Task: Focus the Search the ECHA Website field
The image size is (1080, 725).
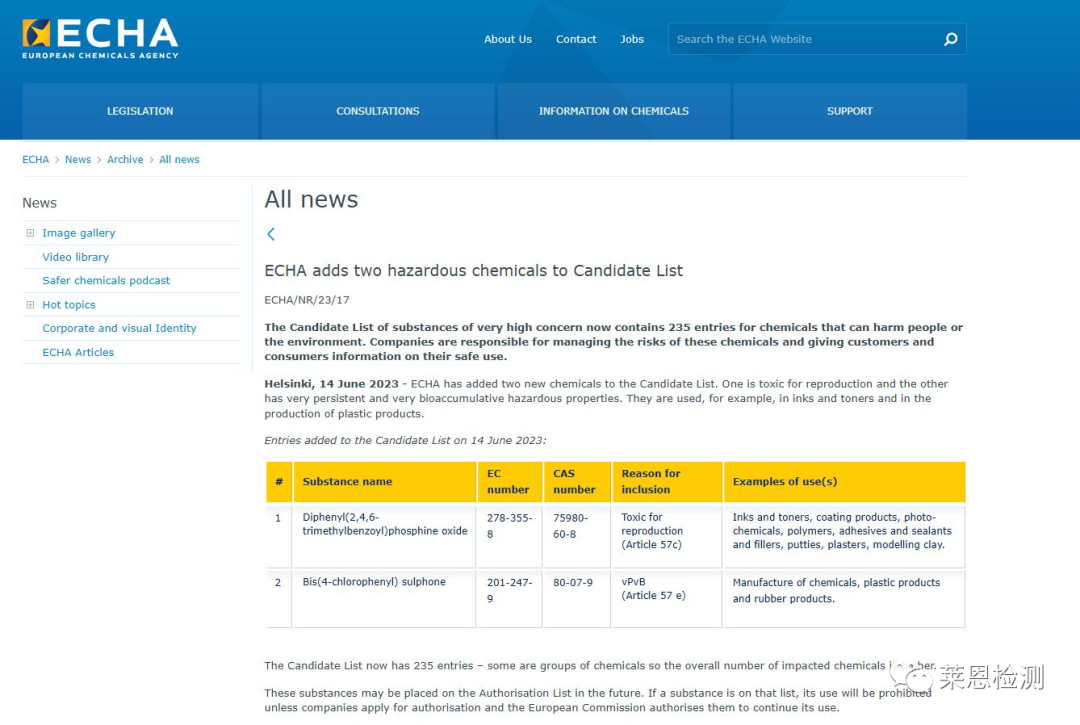Action: coord(800,39)
